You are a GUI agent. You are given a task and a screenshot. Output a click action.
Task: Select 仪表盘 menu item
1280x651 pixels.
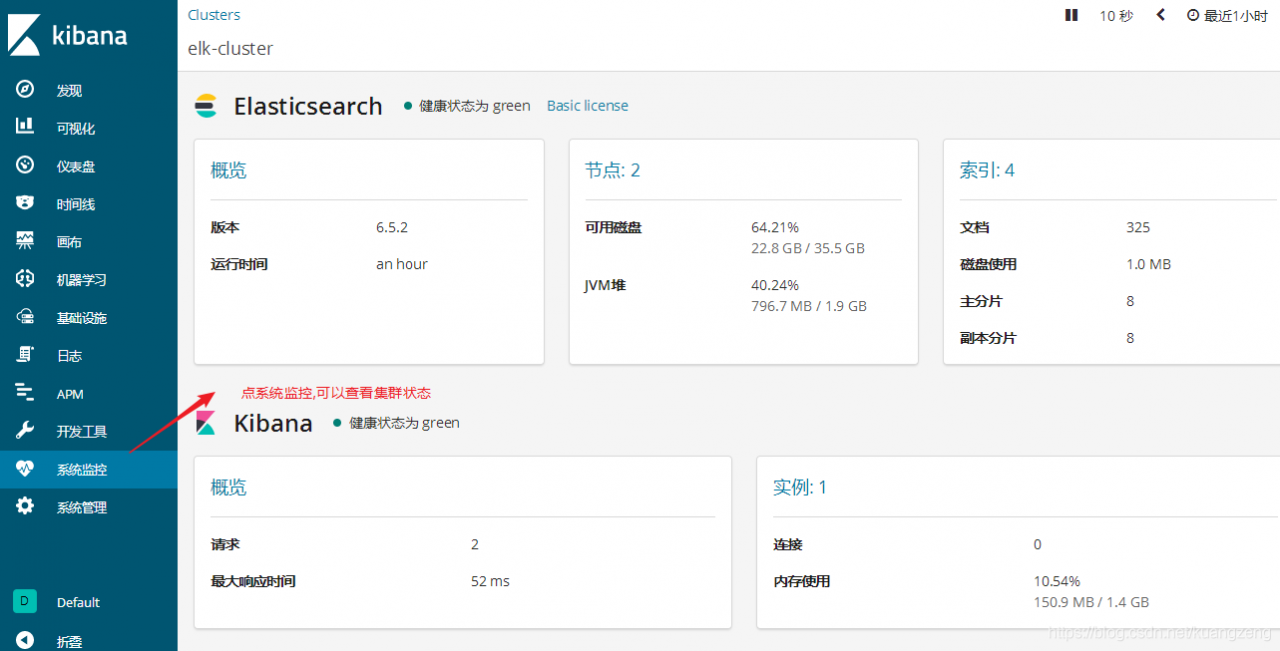(76, 167)
